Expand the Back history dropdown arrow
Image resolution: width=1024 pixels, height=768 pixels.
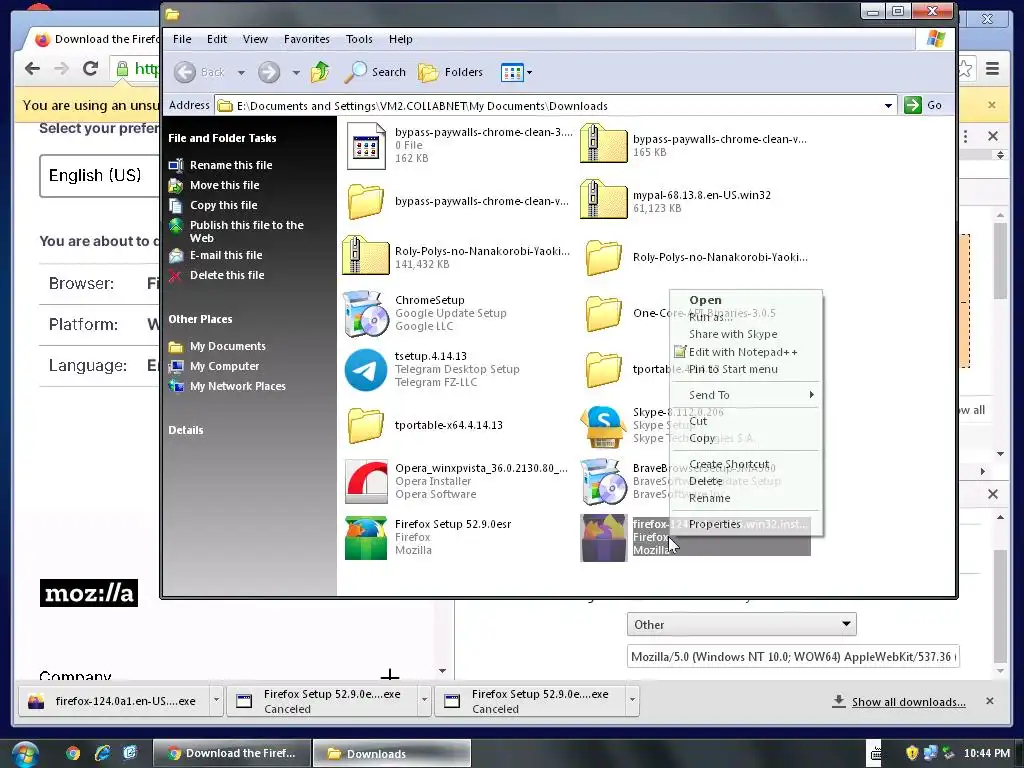pos(241,72)
